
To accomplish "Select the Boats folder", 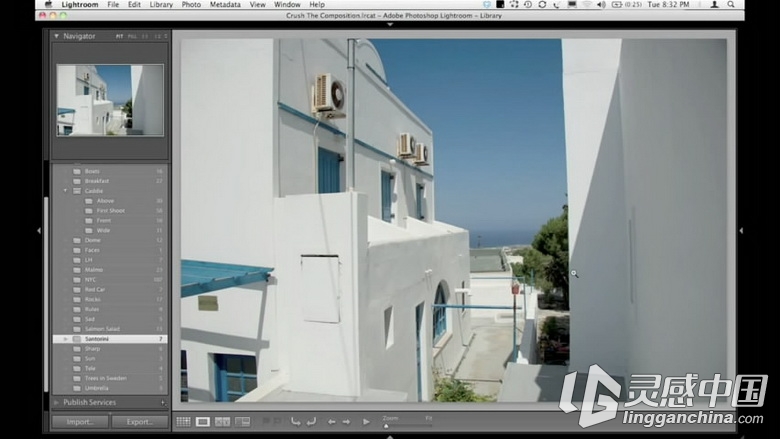I will pyautogui.click(x=110, y=171).
